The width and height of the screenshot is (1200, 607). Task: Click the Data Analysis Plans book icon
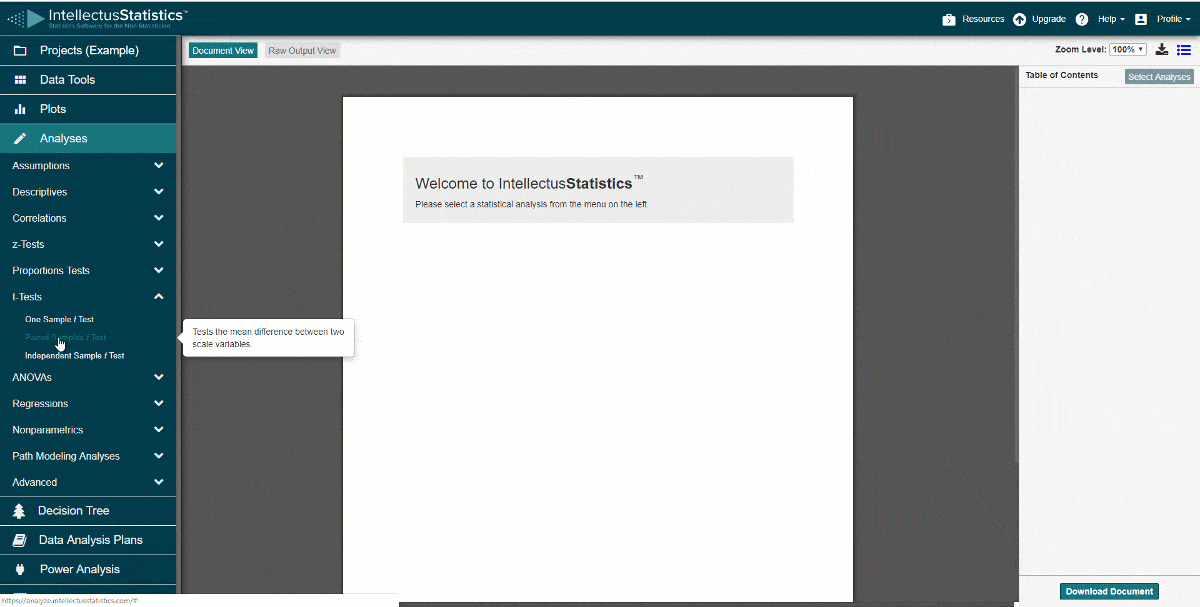tap(19, 540)
